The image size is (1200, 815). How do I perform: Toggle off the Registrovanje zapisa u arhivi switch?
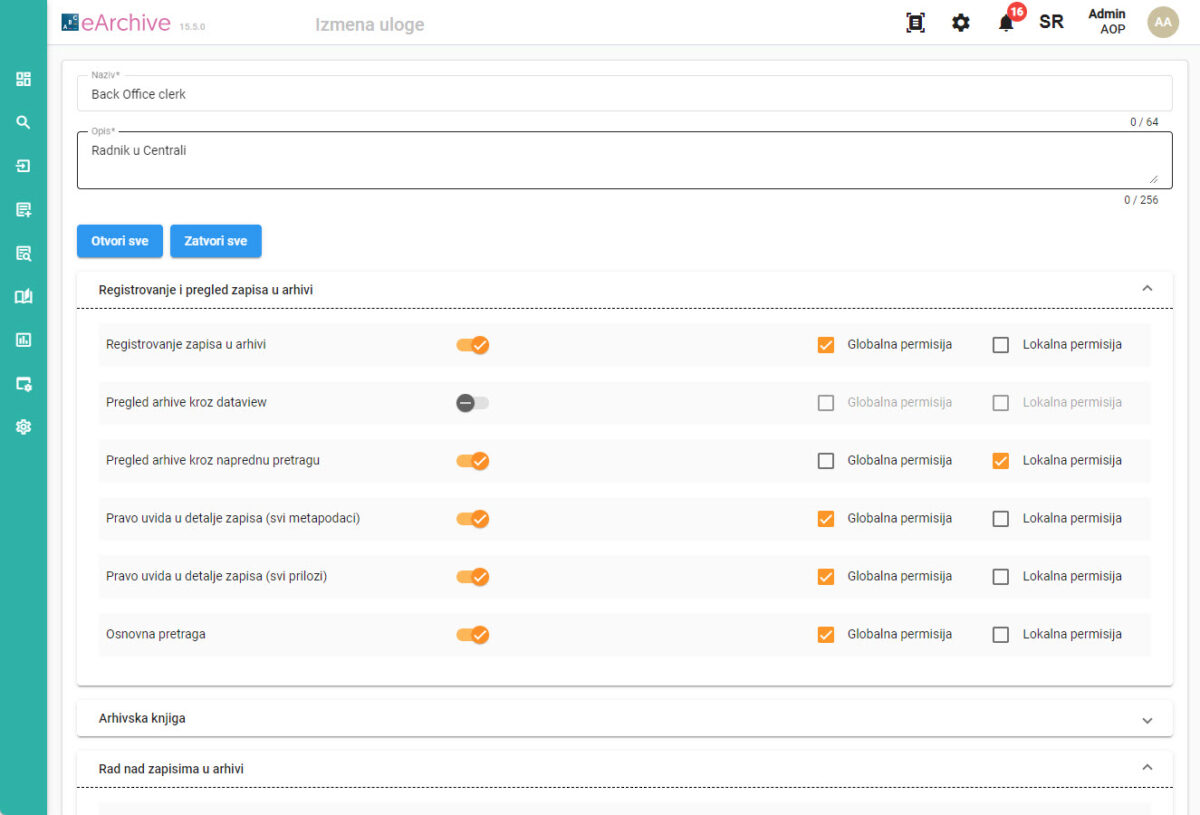[x=473, y=345]
